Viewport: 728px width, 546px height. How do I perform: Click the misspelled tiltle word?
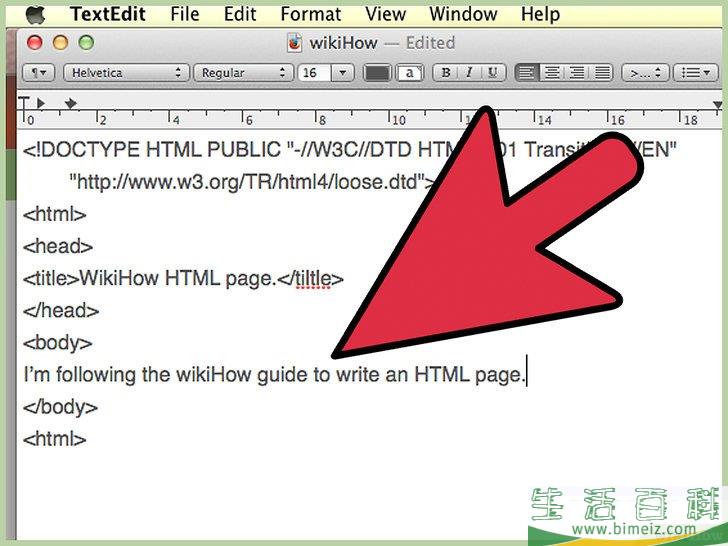[313, 279]
